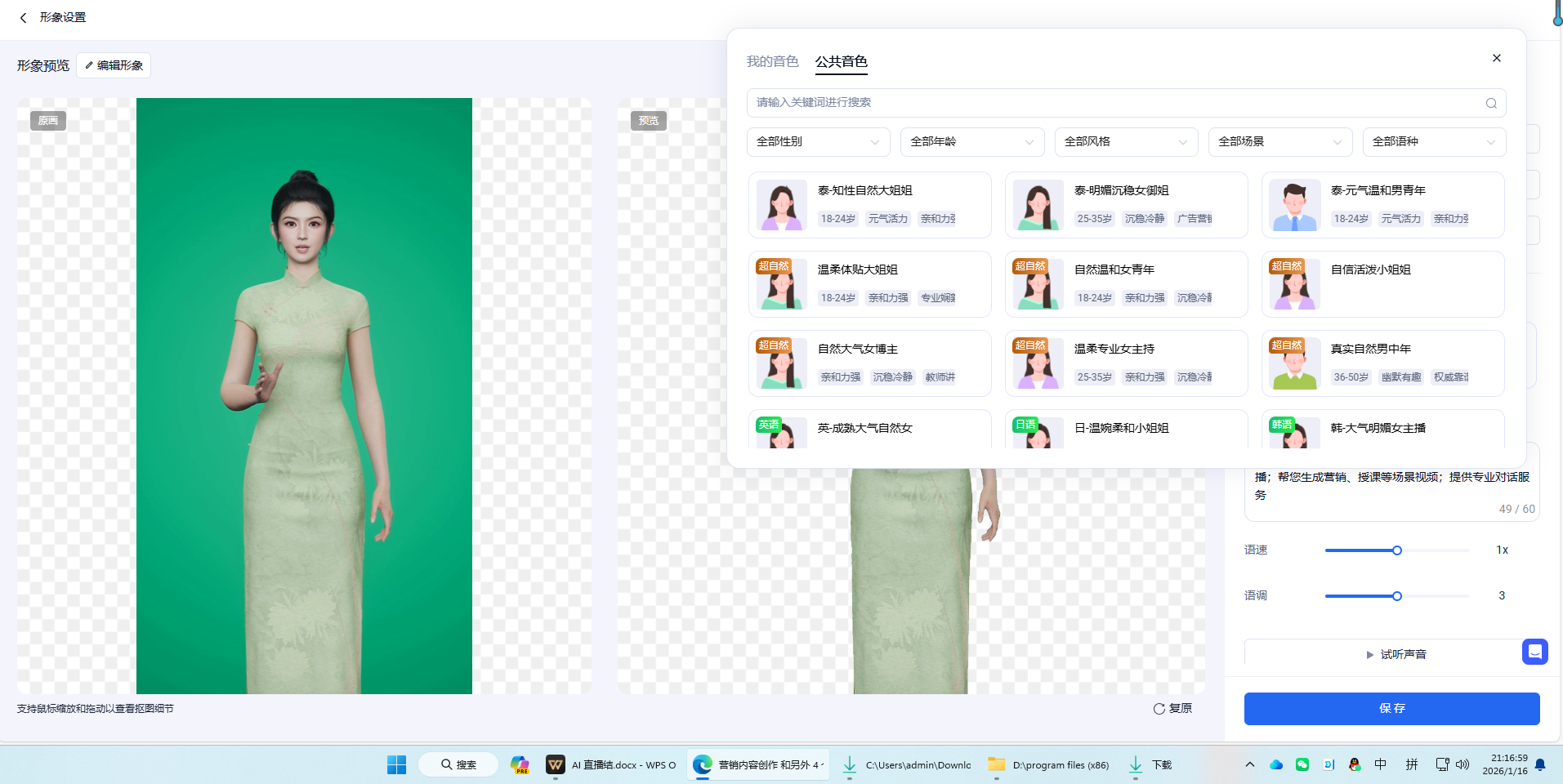
Task: Click the search magnifier in the voice dialog
Action: click(1489, 103)
